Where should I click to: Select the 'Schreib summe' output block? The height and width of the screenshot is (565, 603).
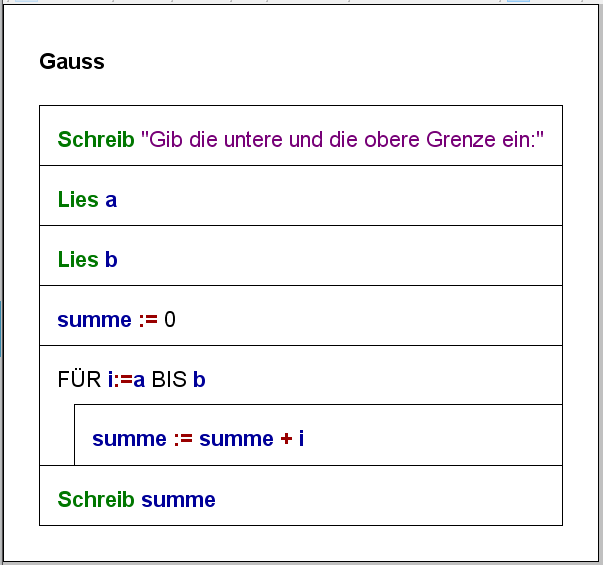coord(301,495)
